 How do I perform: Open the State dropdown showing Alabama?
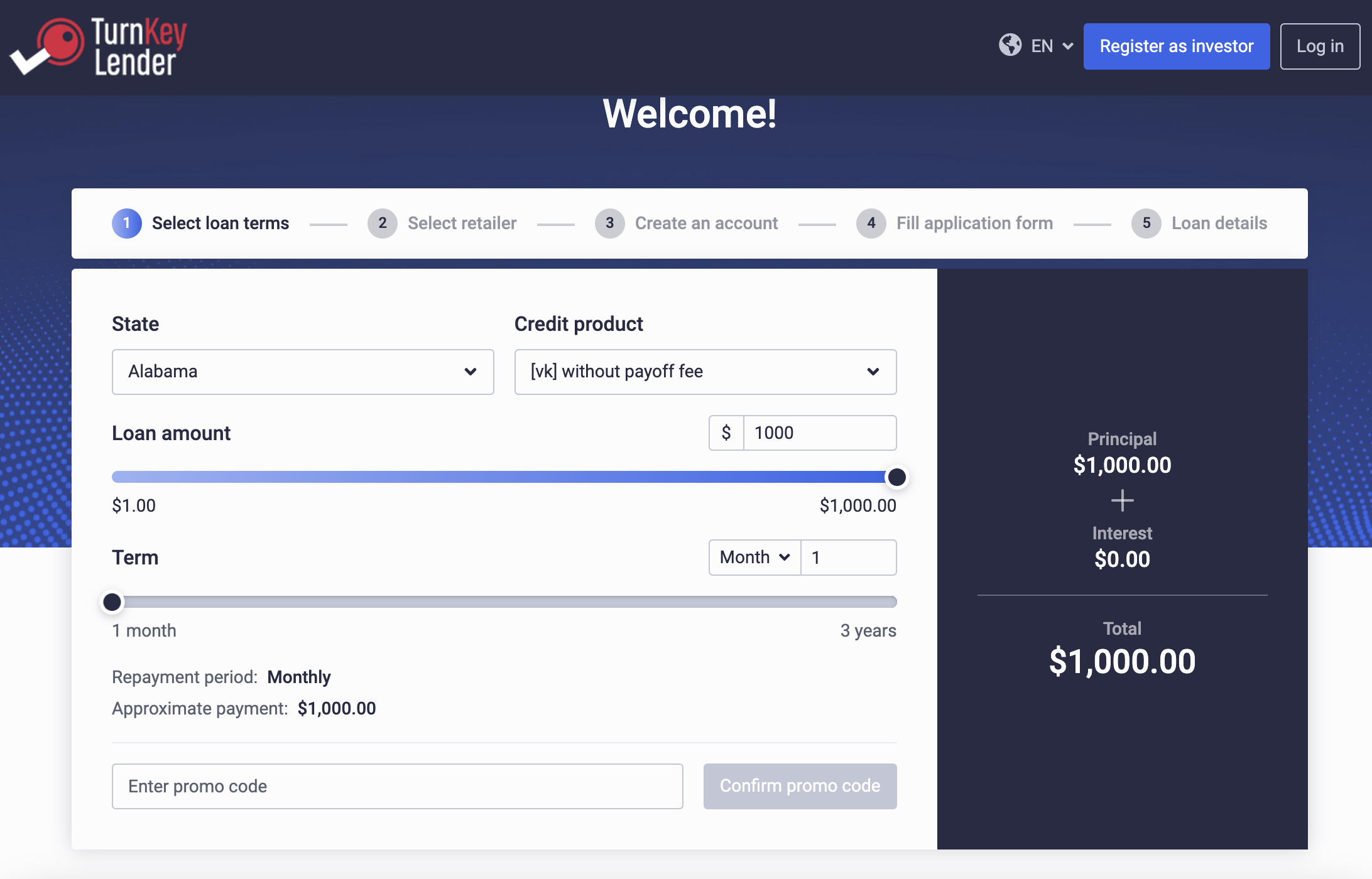303,372
